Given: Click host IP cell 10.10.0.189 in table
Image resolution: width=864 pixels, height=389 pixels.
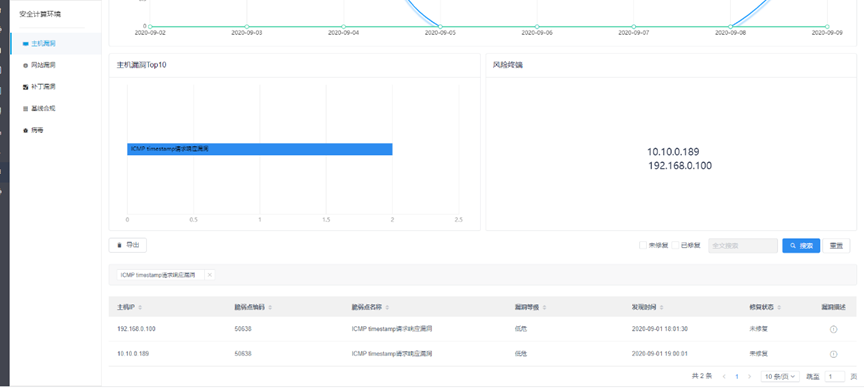Looking at the screenshot, I should point(133,354).
